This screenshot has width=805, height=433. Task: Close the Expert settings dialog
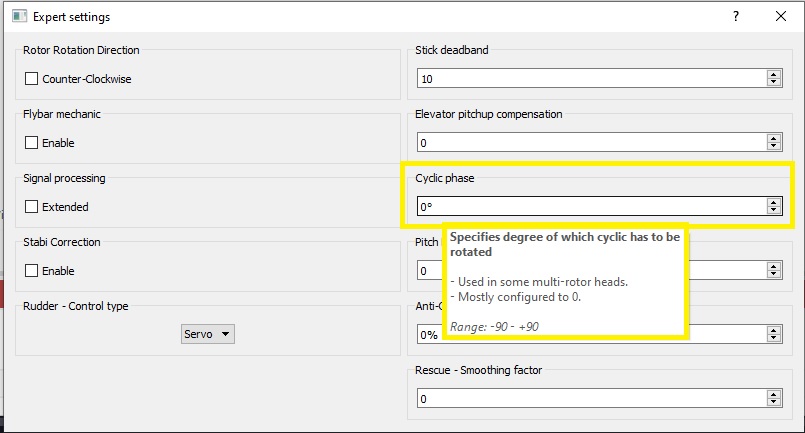point(781,16)
